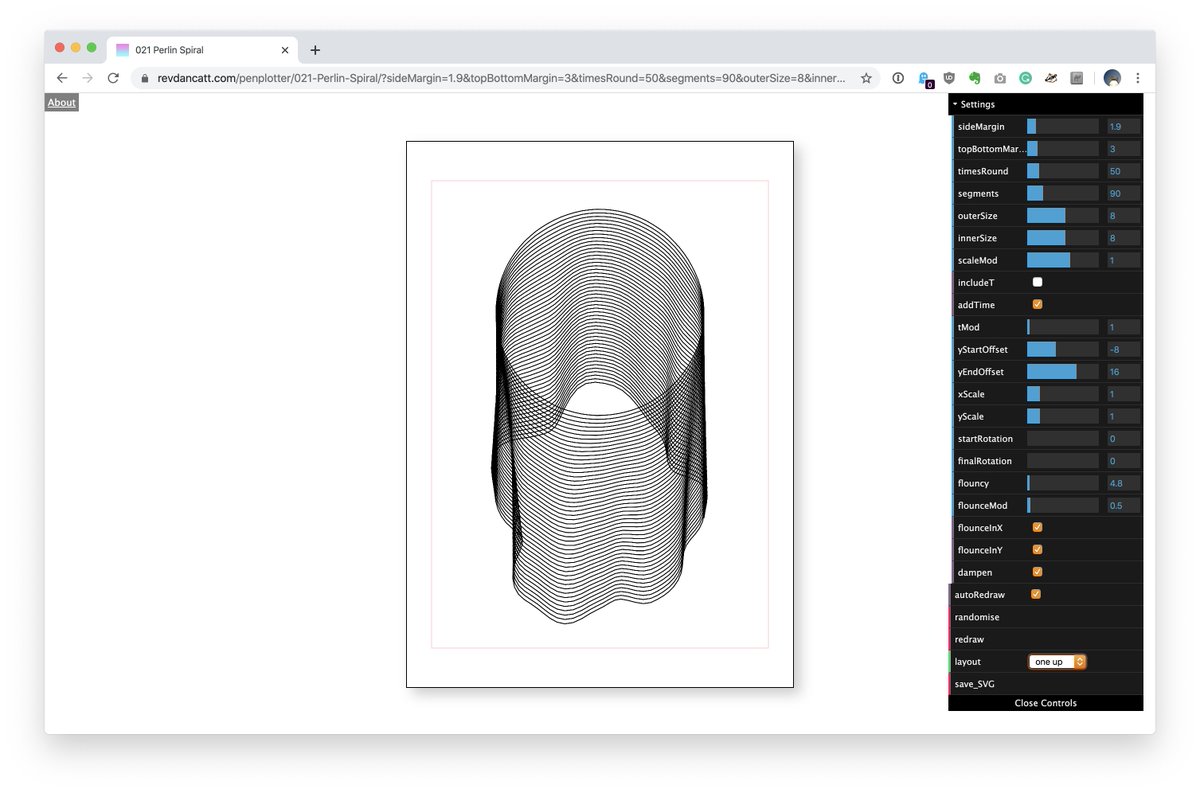This screenshot has width=1200, height=793.
Task: Open the 1Password extension icon
Action: click(x=898, y=78)
